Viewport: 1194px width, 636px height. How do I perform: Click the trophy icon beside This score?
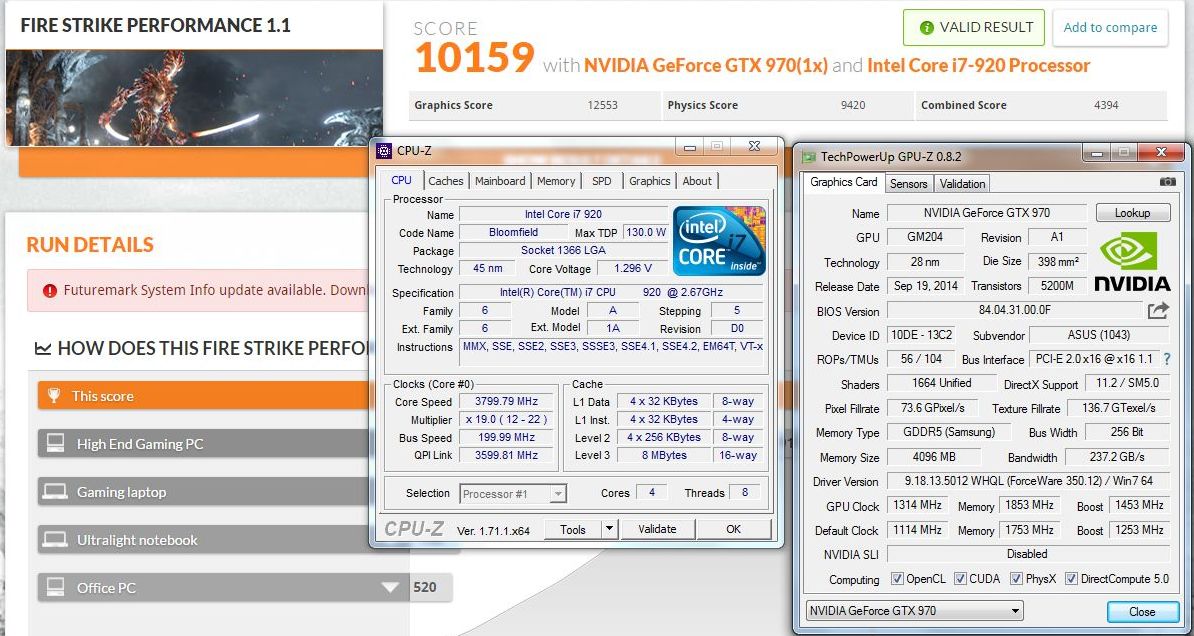point(54,396)
